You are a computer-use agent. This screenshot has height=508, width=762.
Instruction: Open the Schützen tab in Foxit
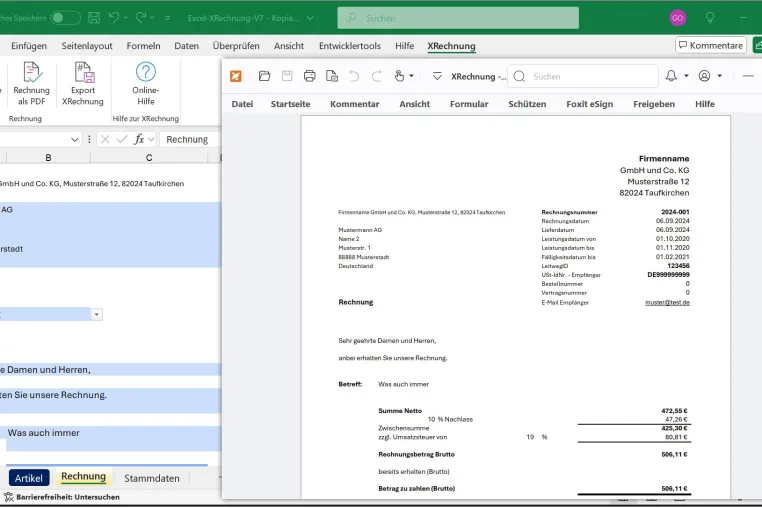pyautogui.click(x=527, y=104)
